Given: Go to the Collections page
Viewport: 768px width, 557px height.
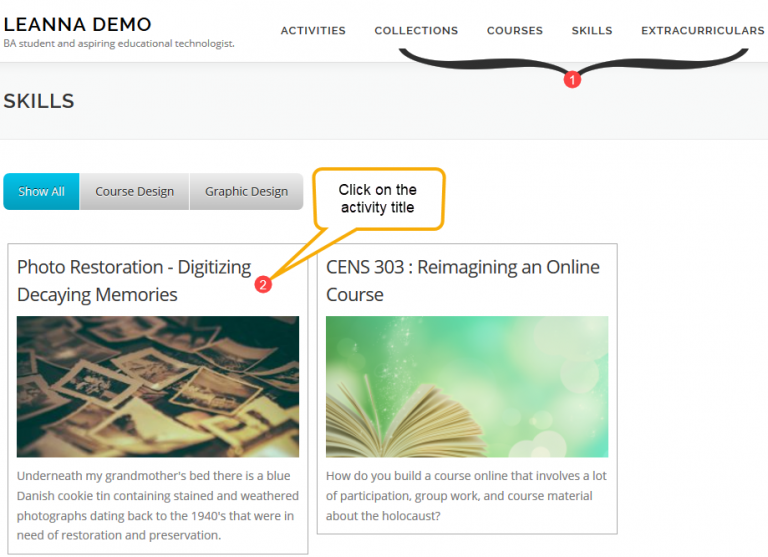Looking at the screenshot, I should point(416,31).
